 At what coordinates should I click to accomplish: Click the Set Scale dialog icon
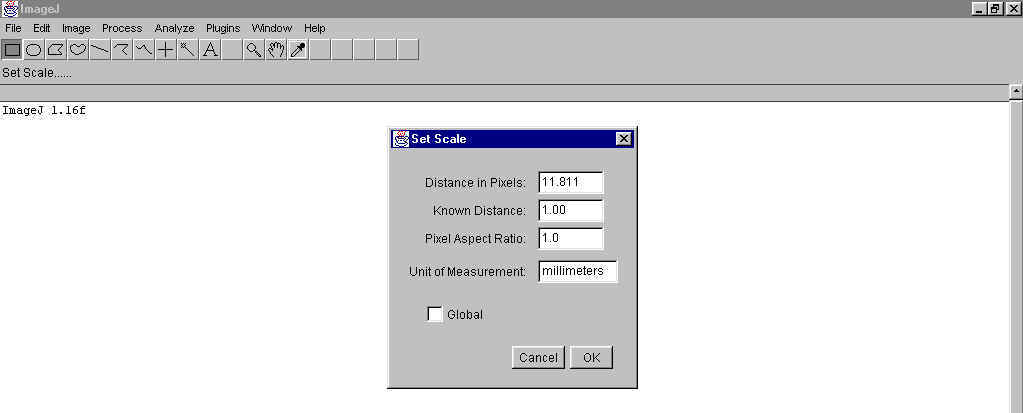(401, 138)
